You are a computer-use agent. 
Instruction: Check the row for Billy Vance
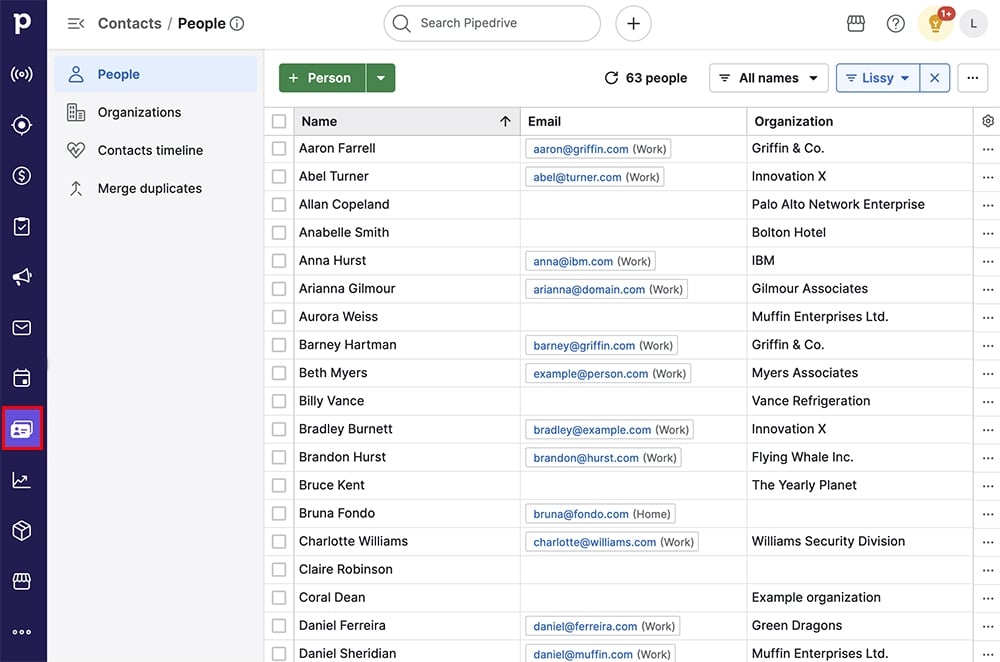[278, 401]
